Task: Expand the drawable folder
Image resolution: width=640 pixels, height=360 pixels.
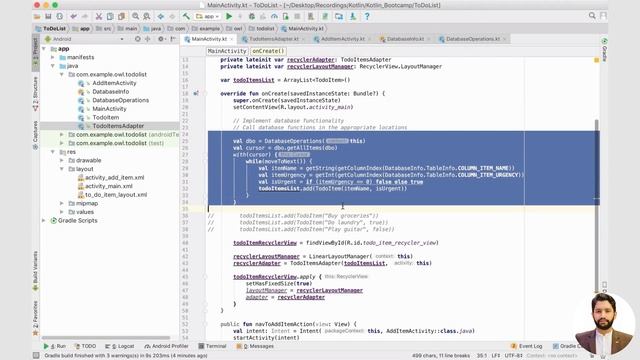Action: tap(62, 160)
